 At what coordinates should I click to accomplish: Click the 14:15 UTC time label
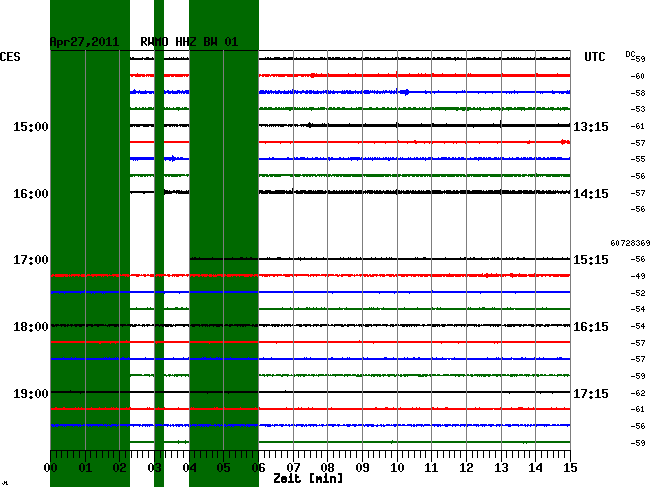click(x=591, y=194)
